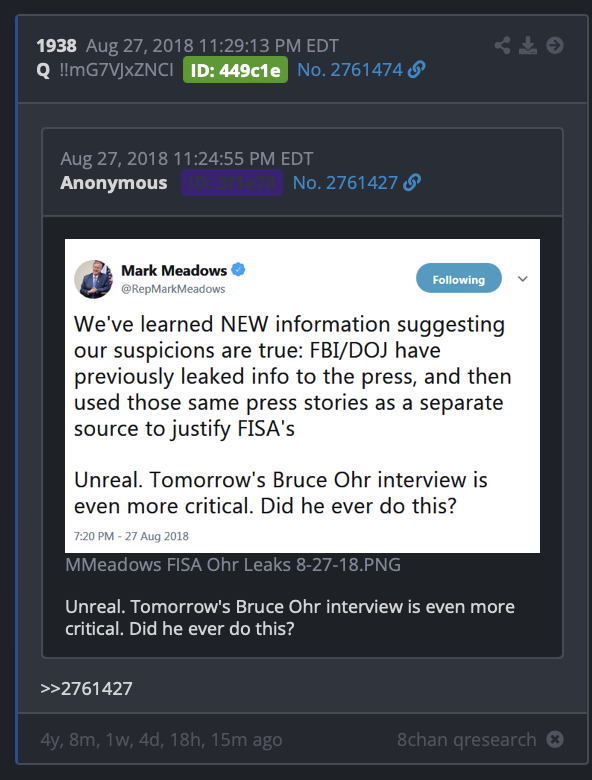Click the right arrow circle icon

click(555, 45)
